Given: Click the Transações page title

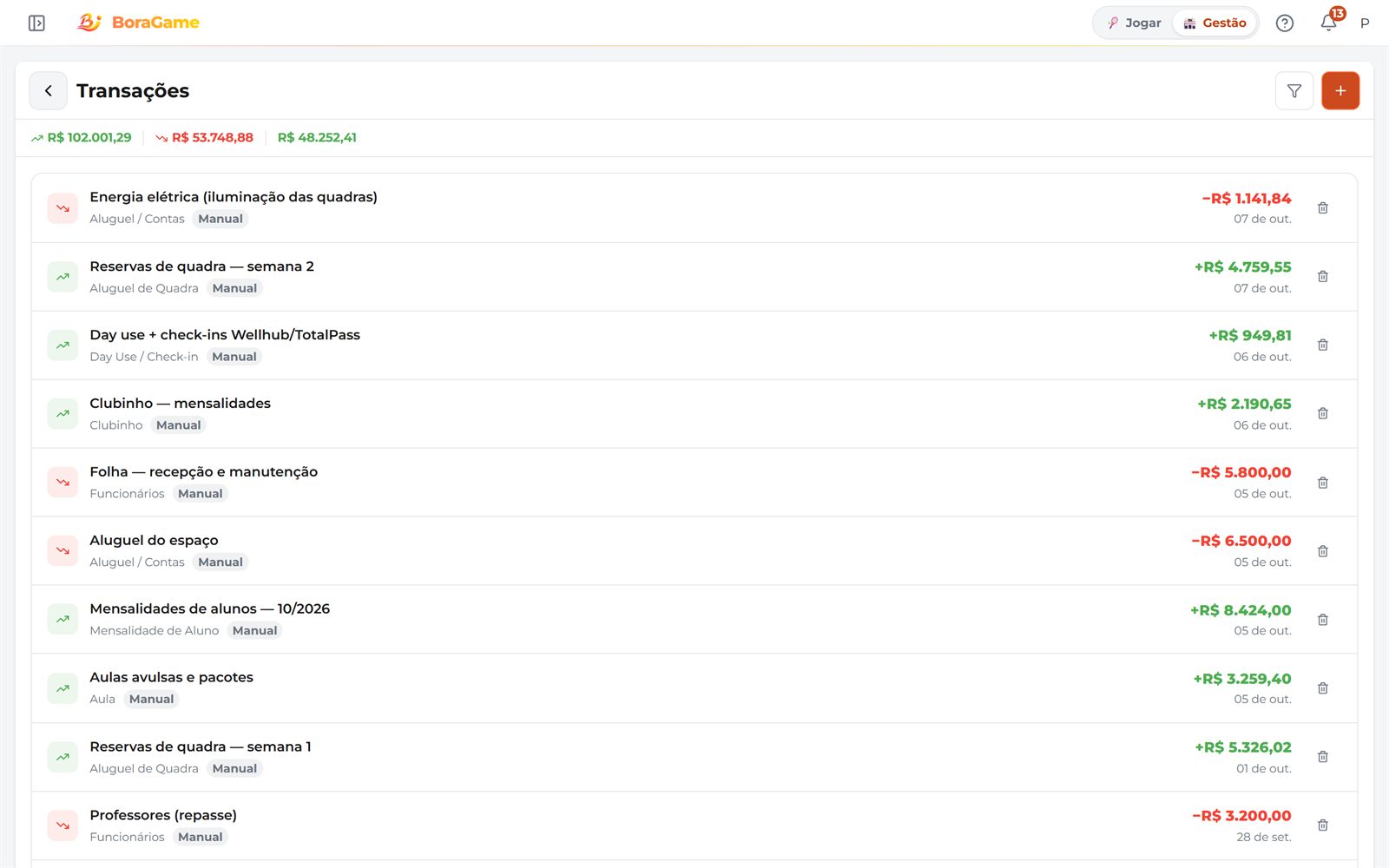Looking at the screenshot, I should (x=133, y=91).
